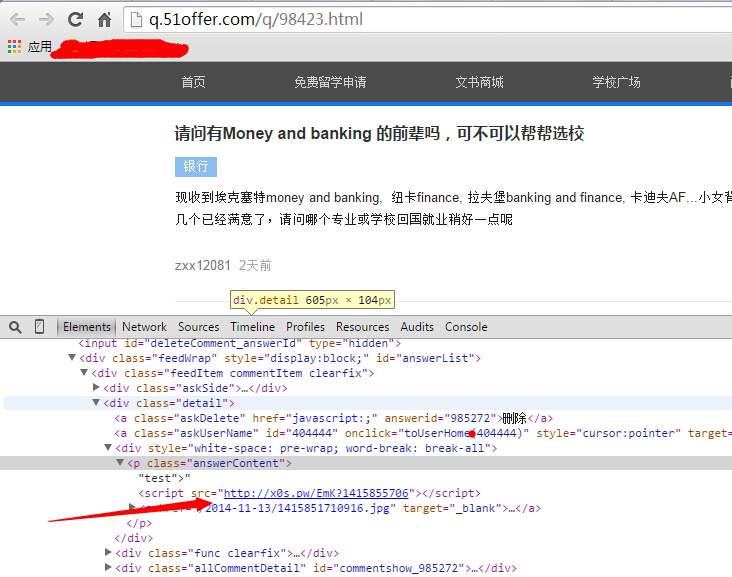The image size is (732, 577).
Task: Click the 2天前 timestamp text
Action: coord(255,266)
